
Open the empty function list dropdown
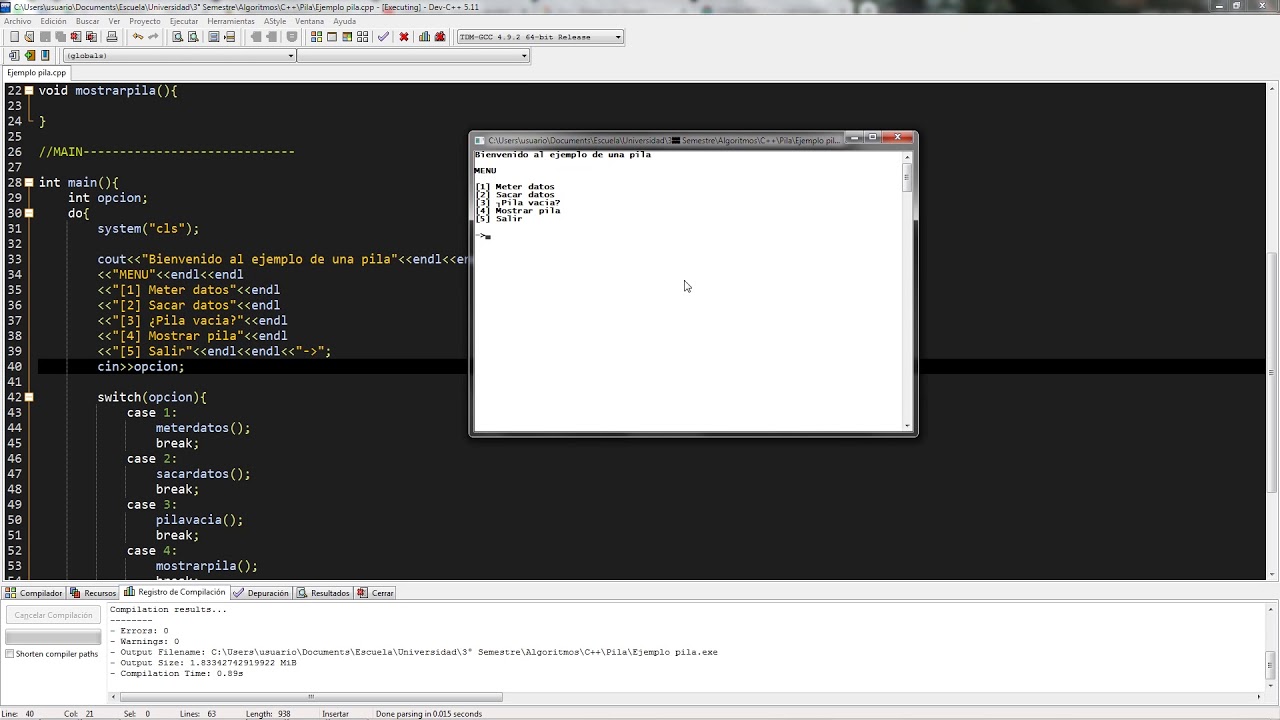pyautogui.click(x=413, y=56)
